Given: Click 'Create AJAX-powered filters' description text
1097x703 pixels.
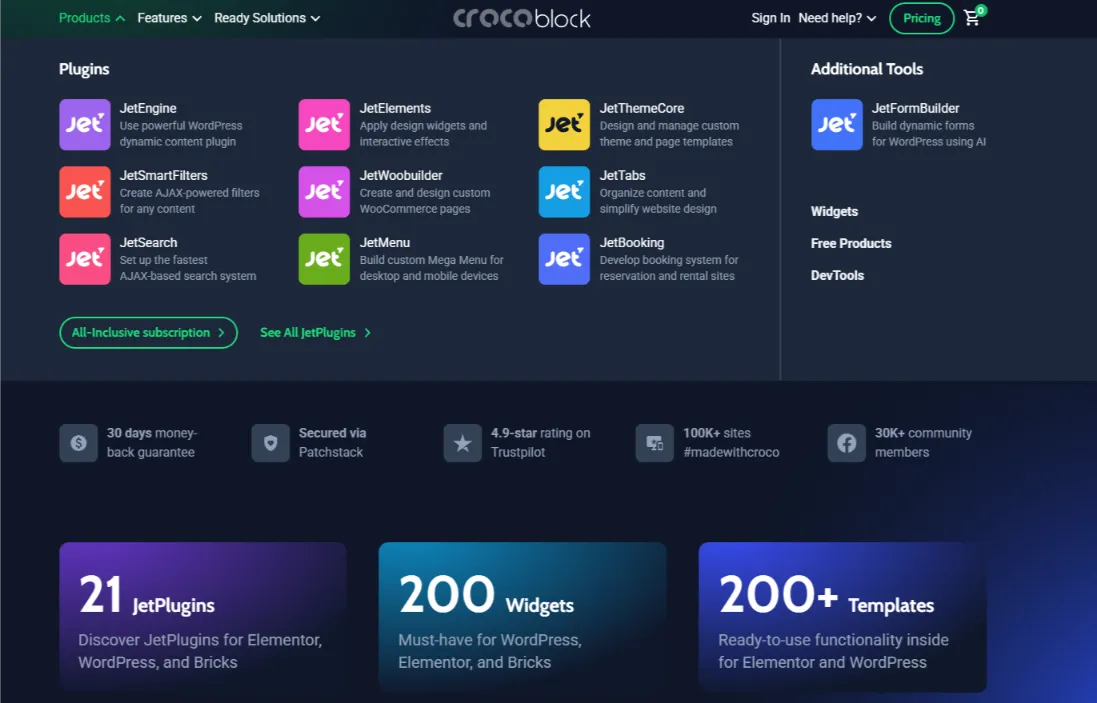Looking at the screenshot, I should 190,201.
